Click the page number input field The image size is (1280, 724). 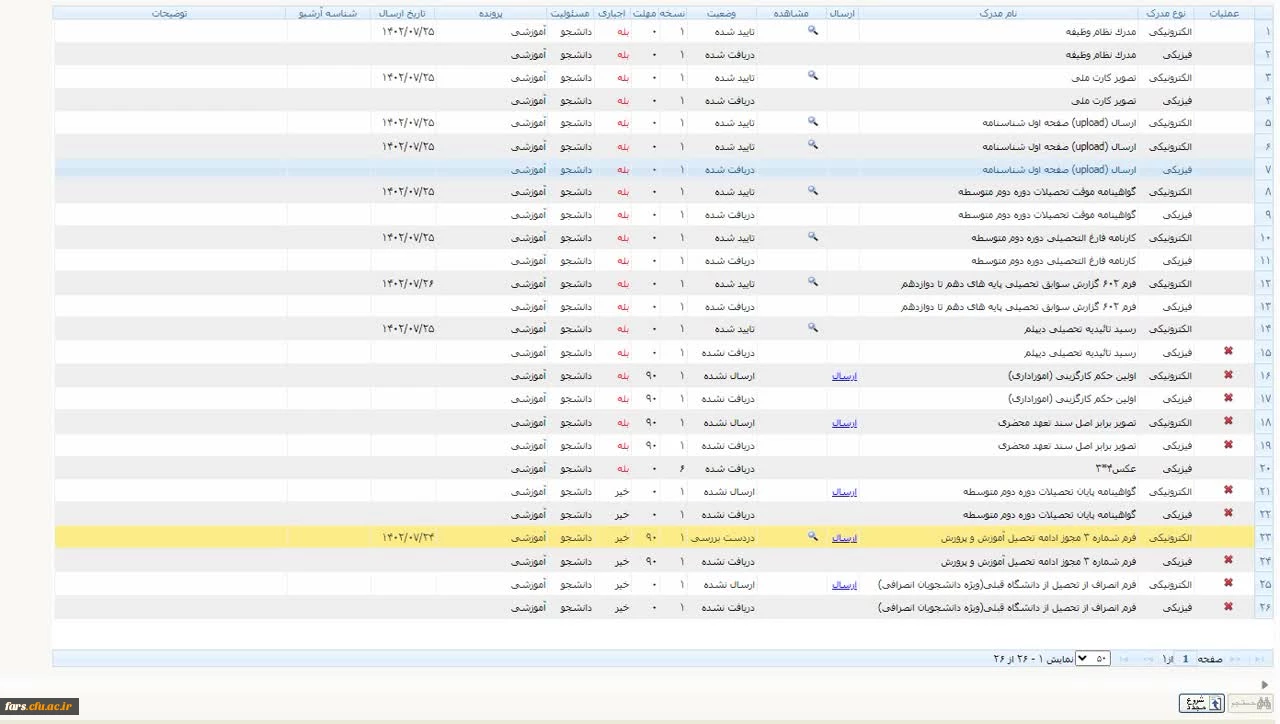1185,659
